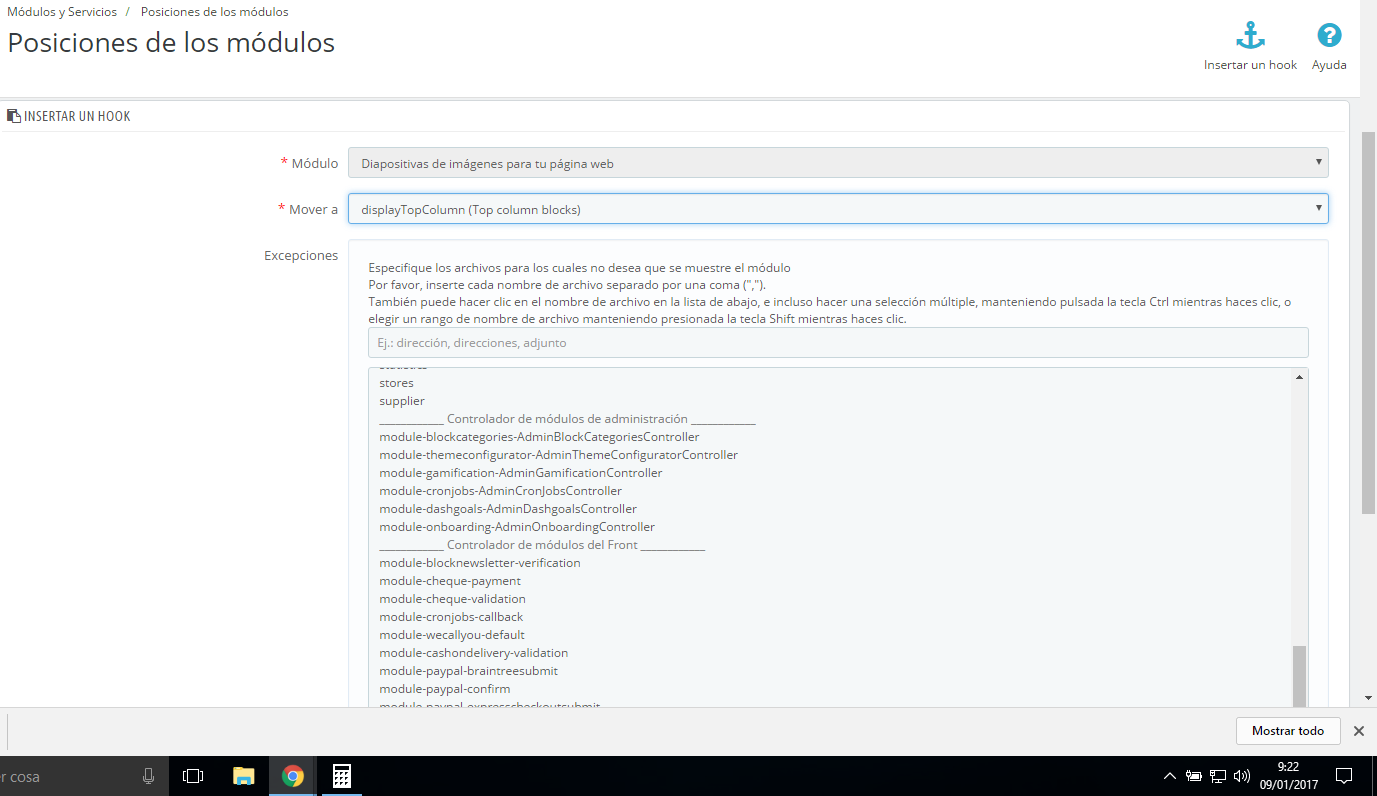Show hidden system tray icons

(1170, 776)
